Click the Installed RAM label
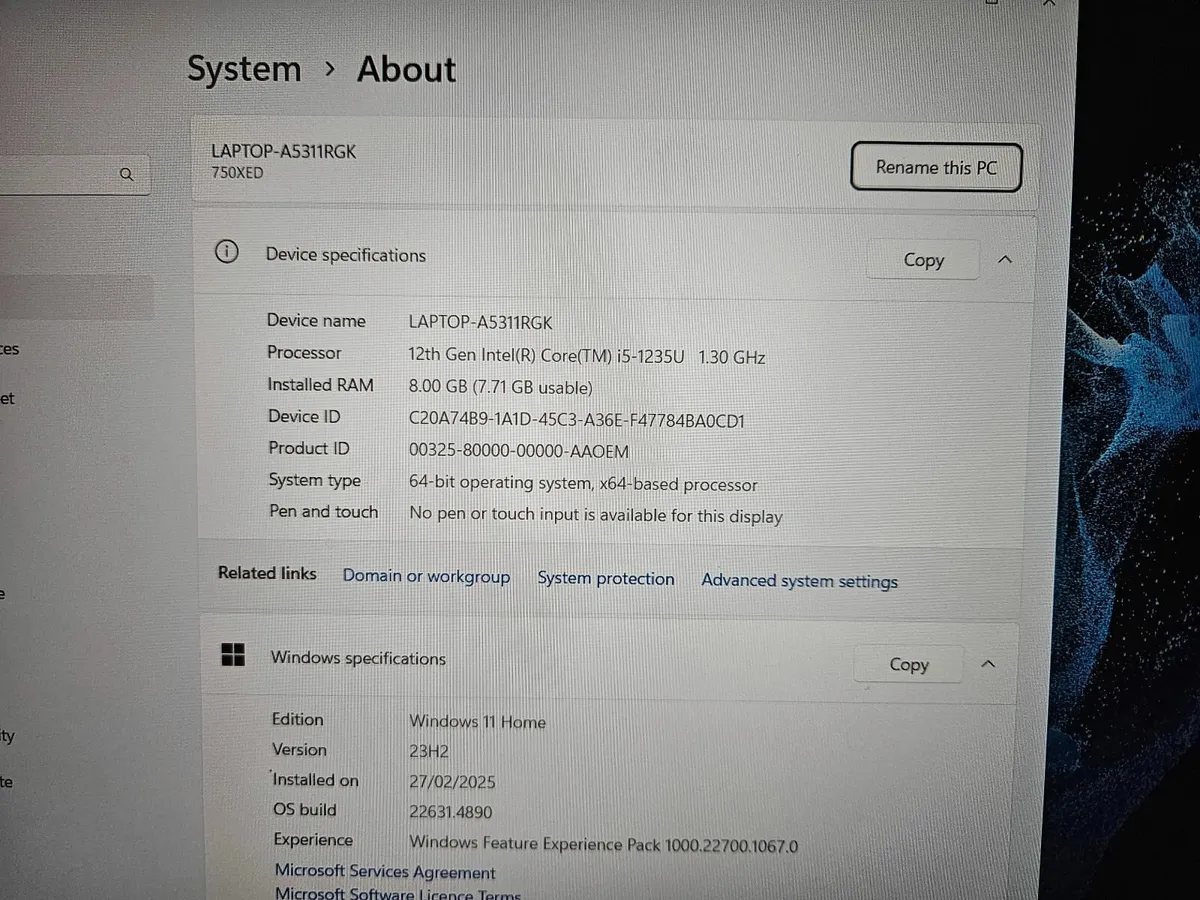 click(320, 384)
